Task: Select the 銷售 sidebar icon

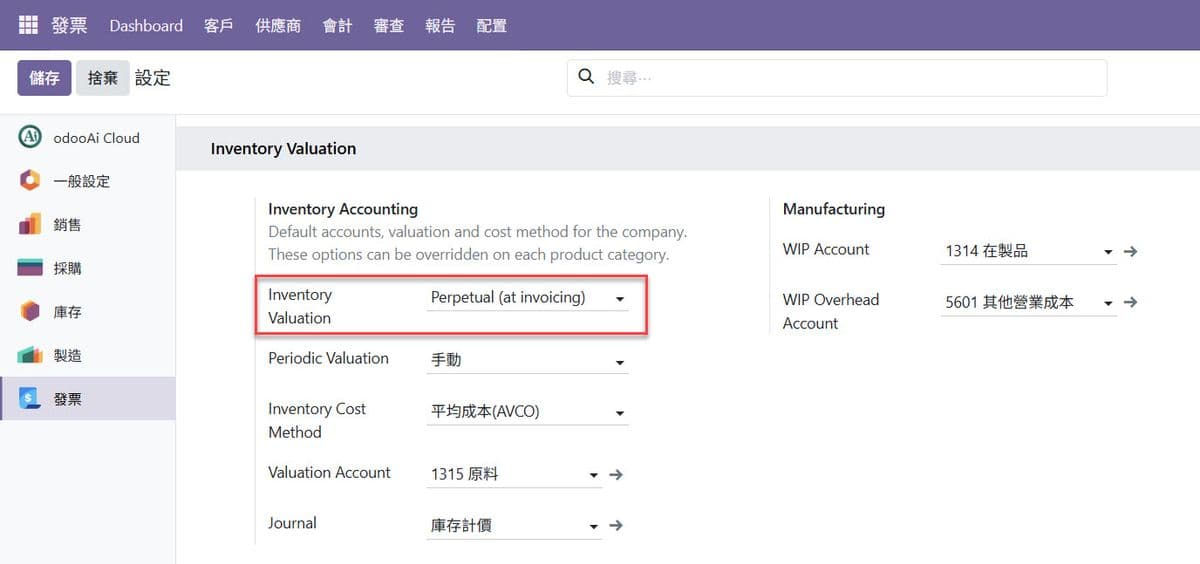Action: pyautogui.click(x=30, y=225)
